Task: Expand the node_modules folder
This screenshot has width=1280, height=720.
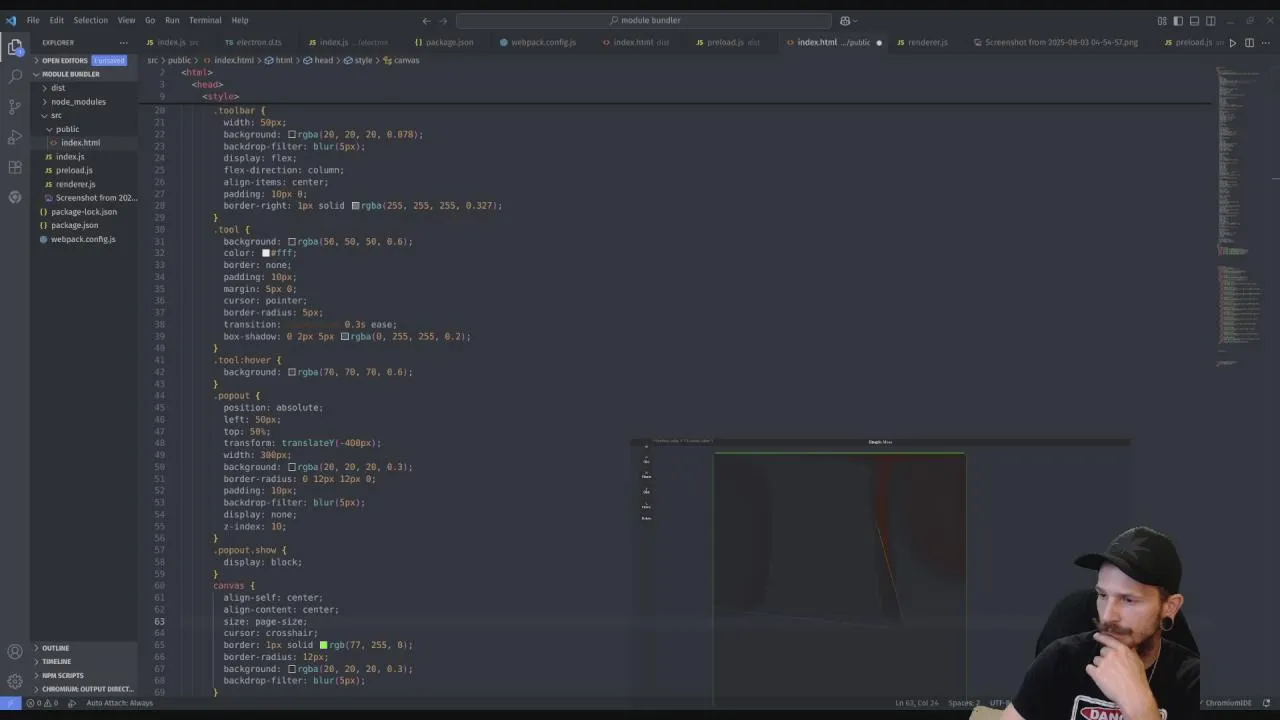Action: (78, 101)
